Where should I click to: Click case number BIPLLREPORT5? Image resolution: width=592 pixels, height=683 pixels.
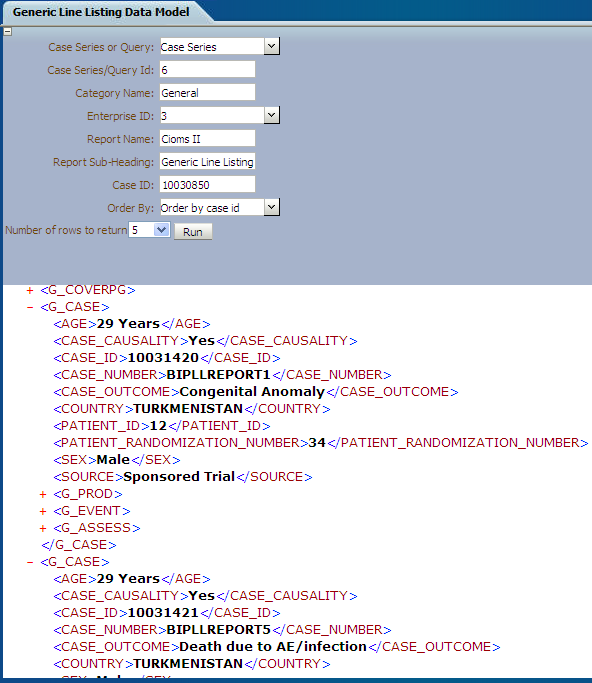tap(219, 629)
